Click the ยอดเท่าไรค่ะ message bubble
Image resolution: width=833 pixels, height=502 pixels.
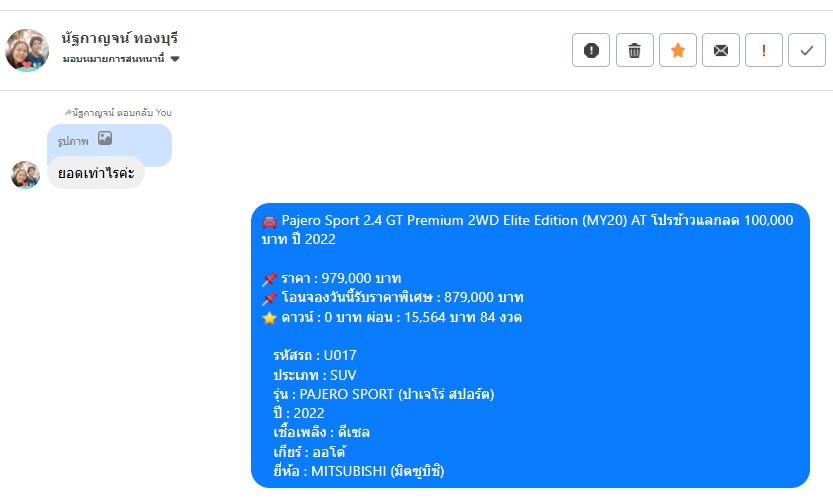tap(96, 173)
